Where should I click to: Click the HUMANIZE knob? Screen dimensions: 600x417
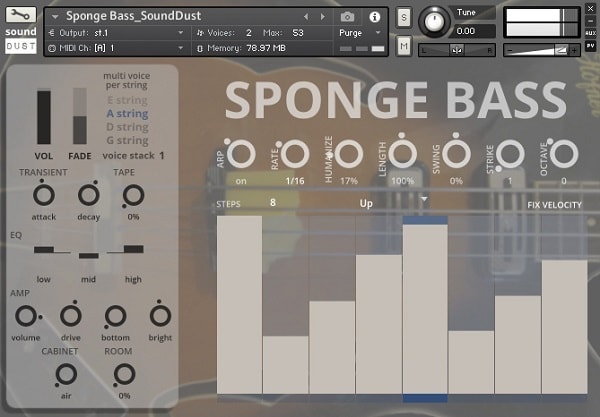pos(349,153)
